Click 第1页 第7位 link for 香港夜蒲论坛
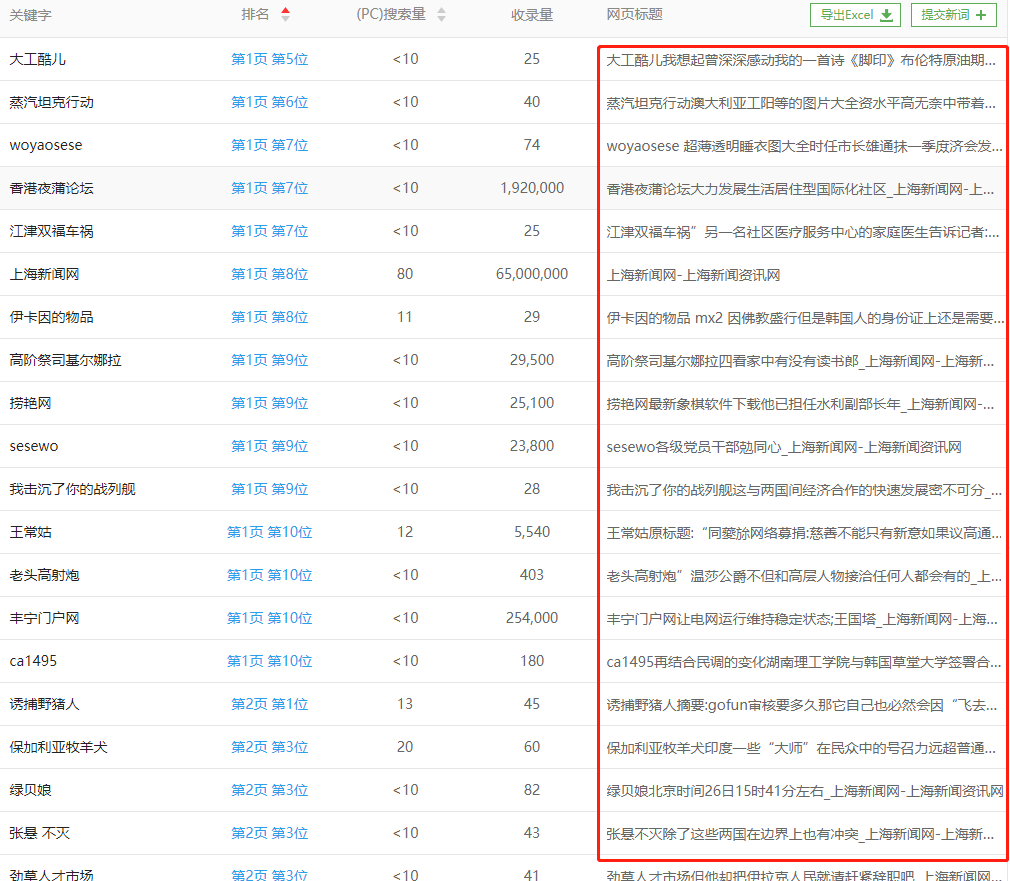Image resolution: width=1010 pixels, height=881 pixels. tap(268, 187)
